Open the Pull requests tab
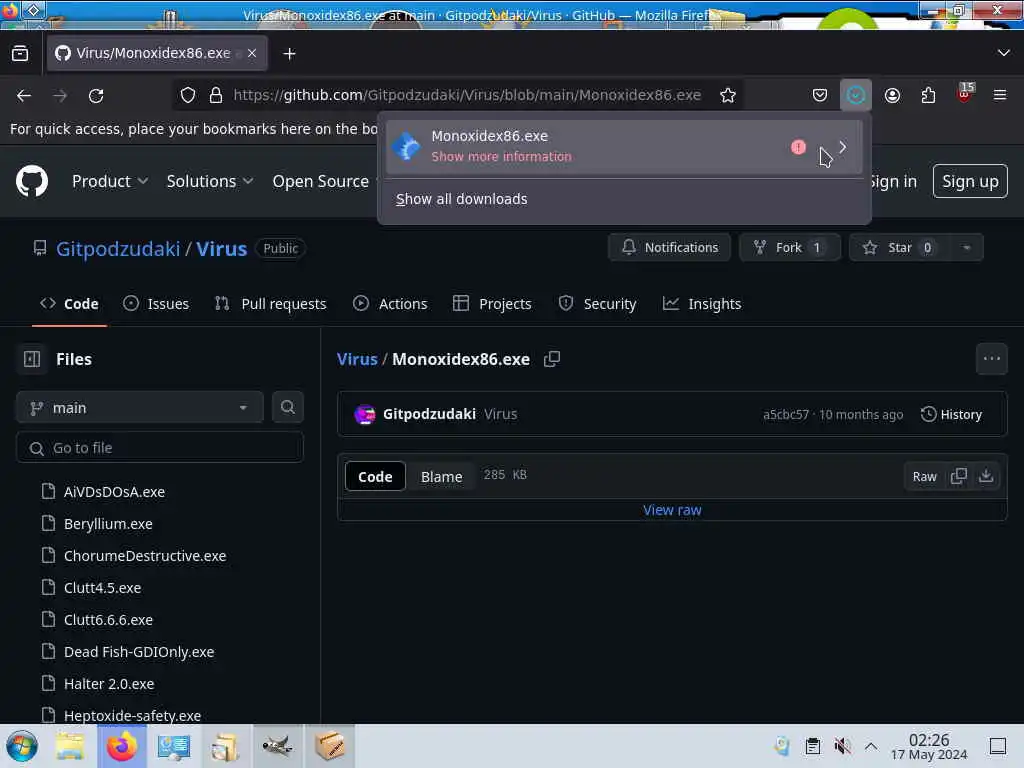 270,304
